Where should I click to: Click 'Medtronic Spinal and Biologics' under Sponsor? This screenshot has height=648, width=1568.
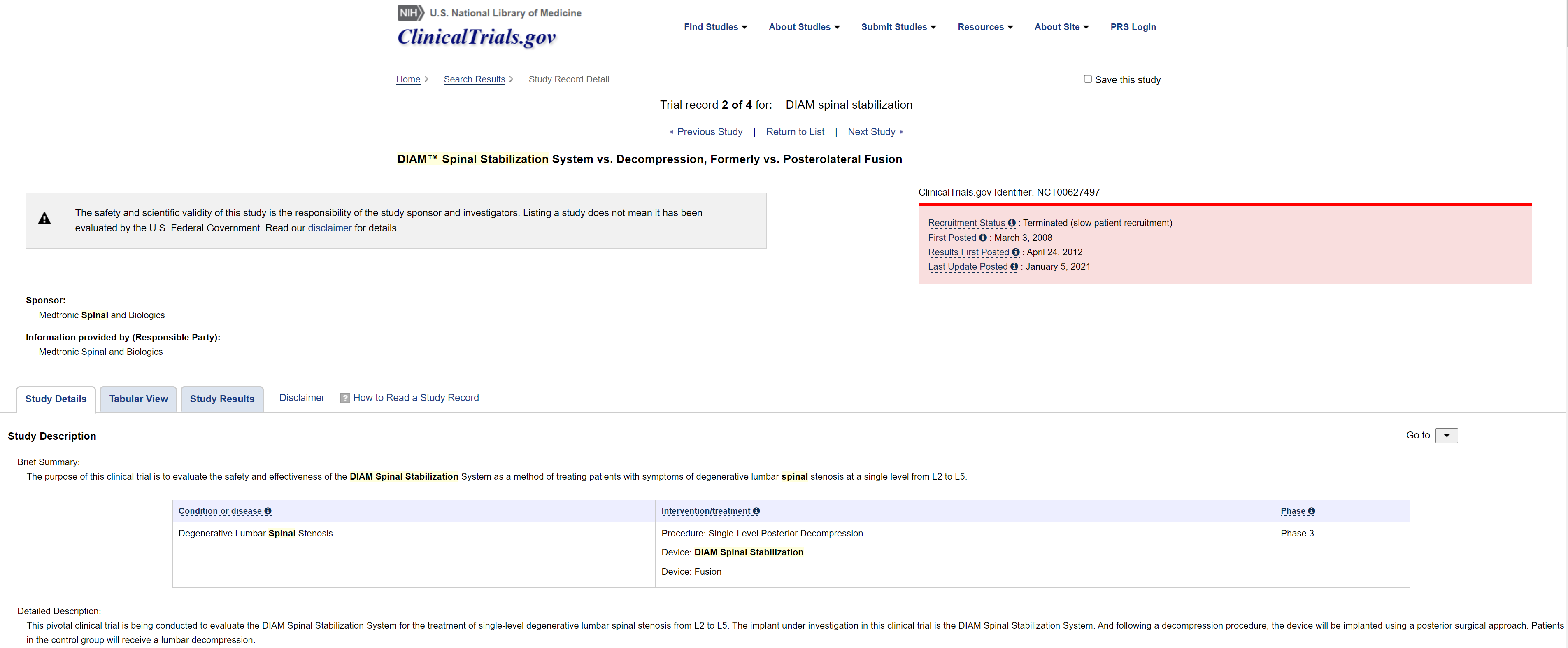(x=102, y=315)
